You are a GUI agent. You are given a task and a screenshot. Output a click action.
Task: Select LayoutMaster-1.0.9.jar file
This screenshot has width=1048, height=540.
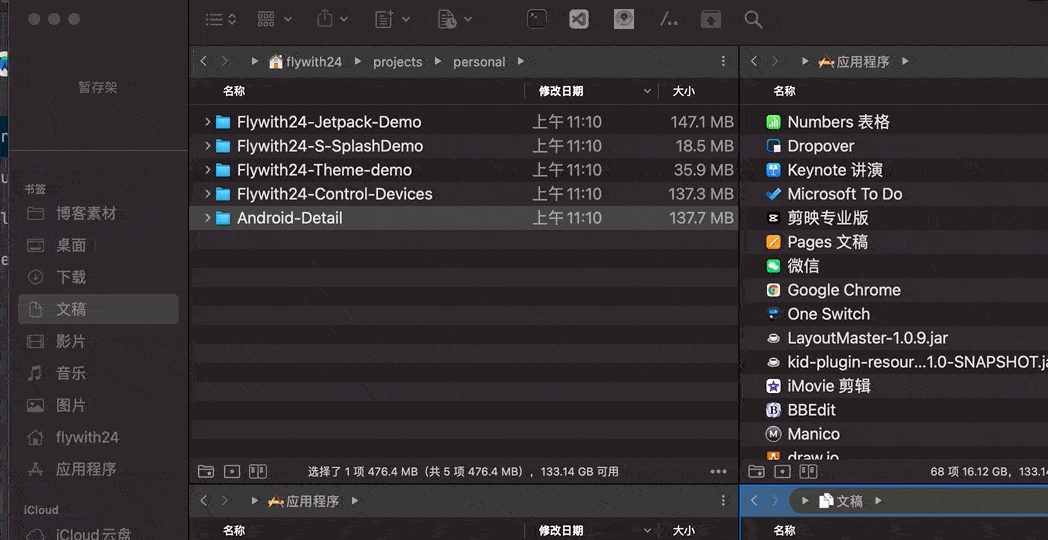click(868, 338)
